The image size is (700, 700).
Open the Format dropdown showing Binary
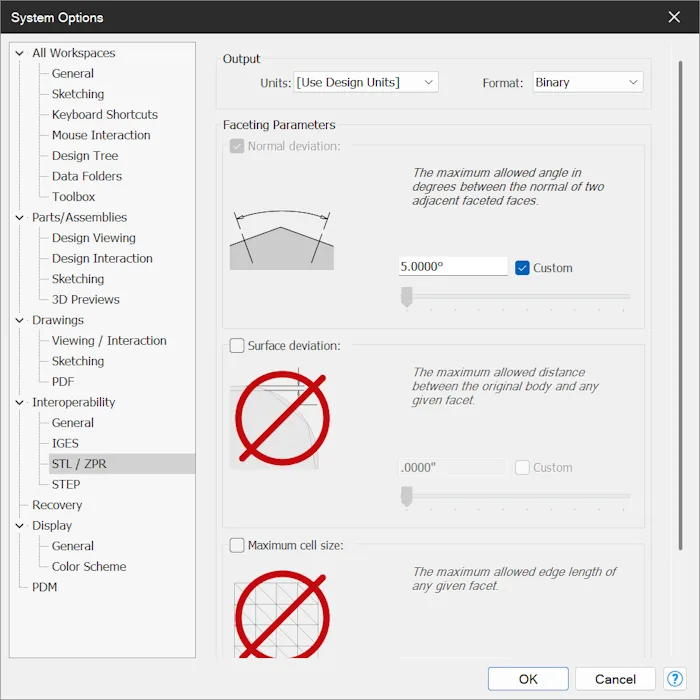[x=588, y=82]
